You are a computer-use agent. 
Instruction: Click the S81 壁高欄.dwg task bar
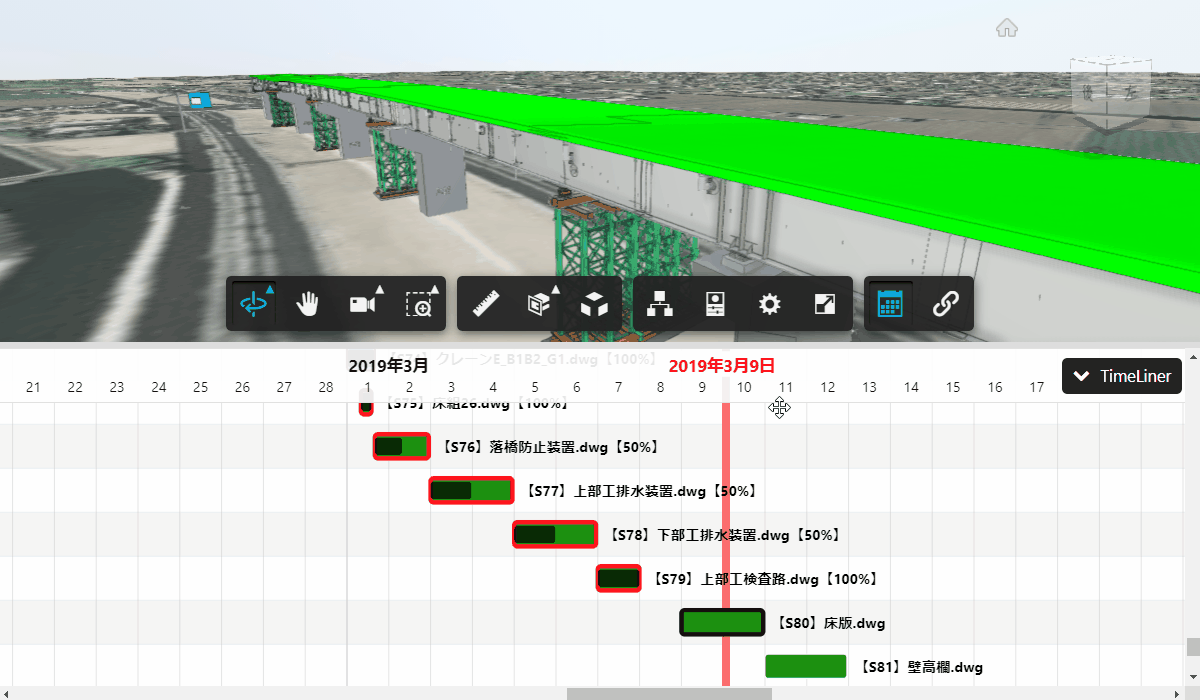pos(806,666)
